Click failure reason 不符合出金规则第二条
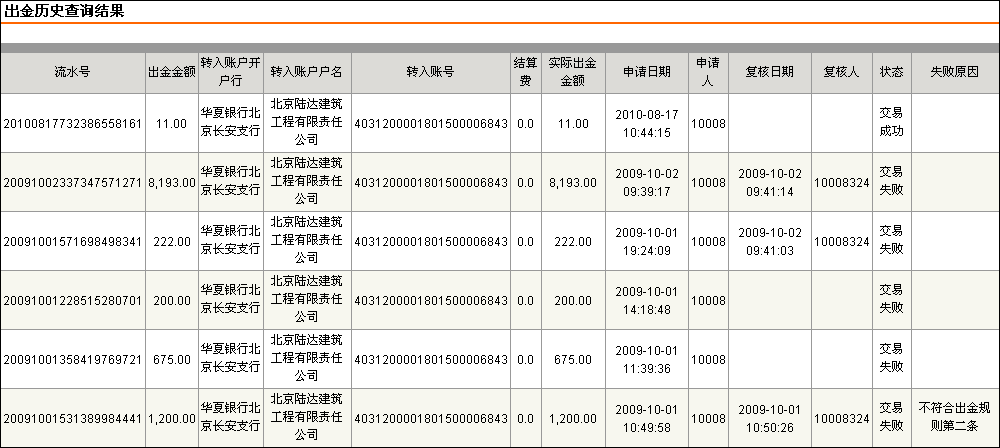This screenshot has width=1000, height=448. (x=955, y=417)
